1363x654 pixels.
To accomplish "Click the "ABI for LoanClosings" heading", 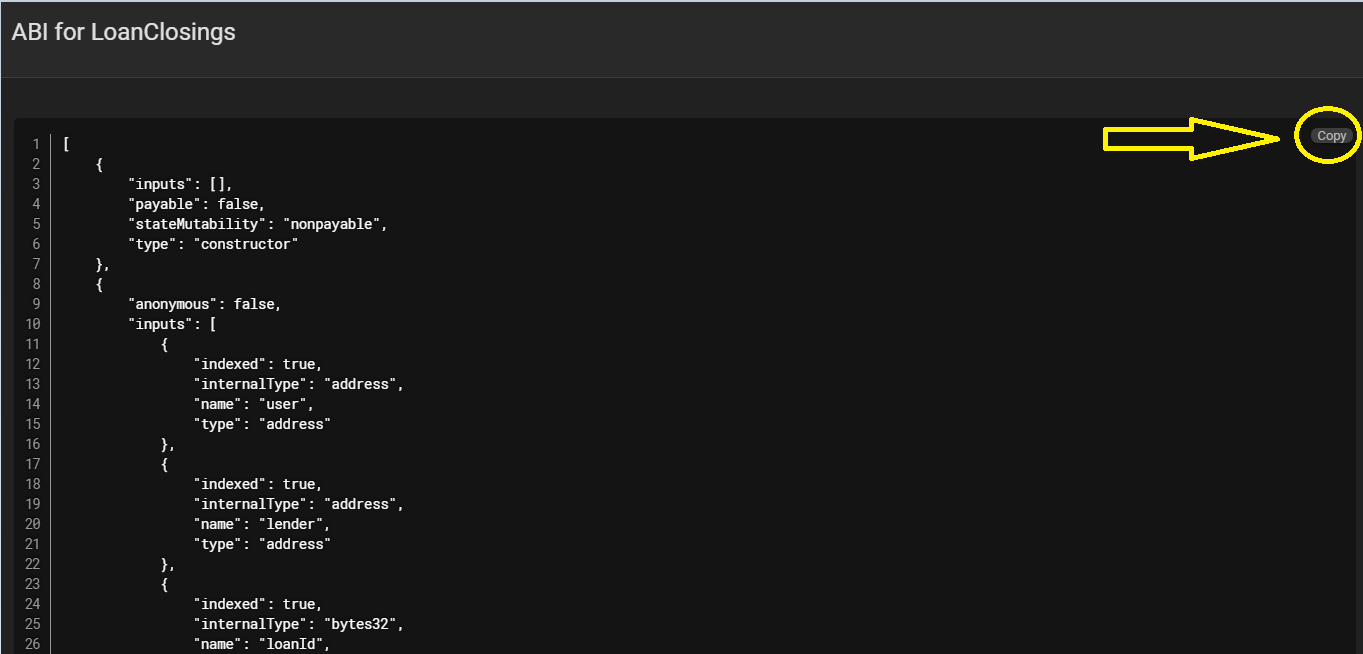I will [x=124, y=32].
